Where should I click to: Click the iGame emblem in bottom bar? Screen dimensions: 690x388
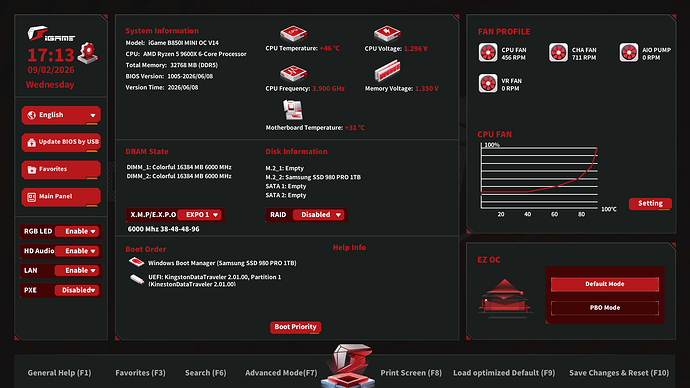tap(349, 365)
